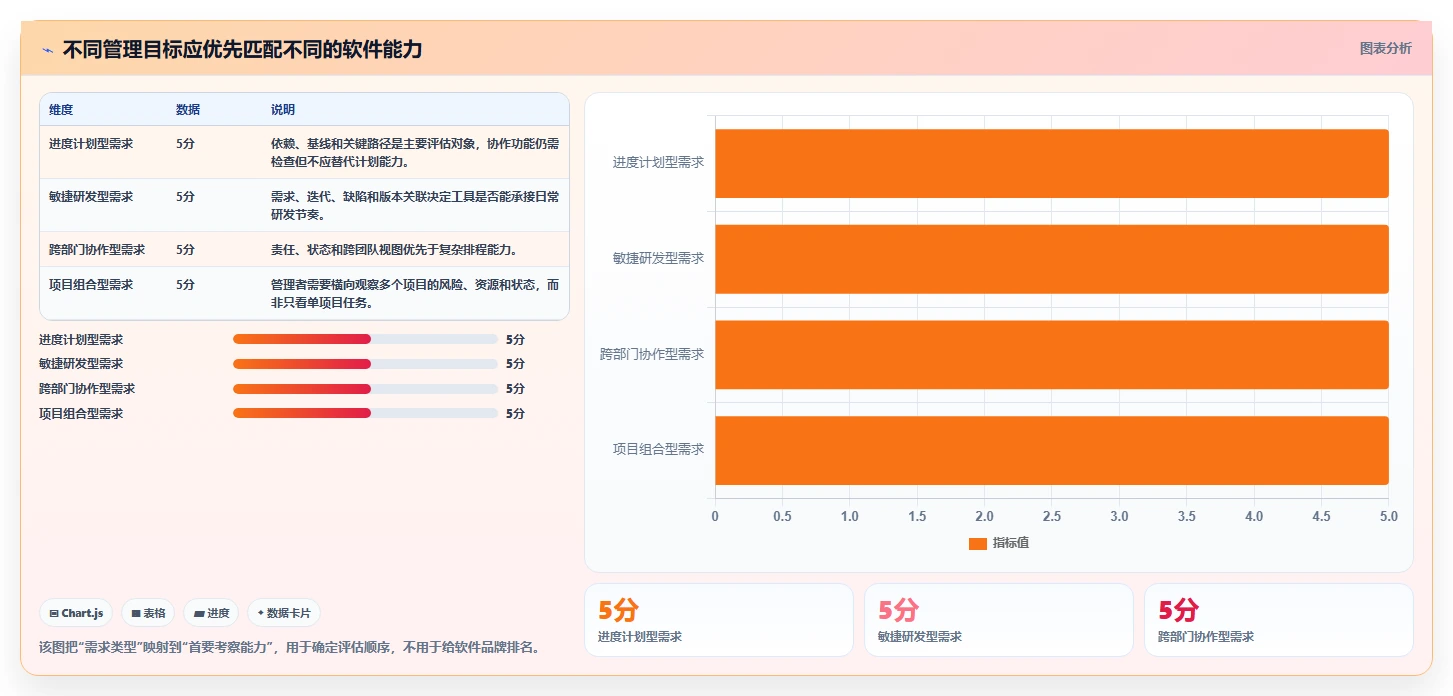Click the chart bar for 项目组合型需求
Viewport: 1453px width, 696px height.
[x=1051, y=450]
